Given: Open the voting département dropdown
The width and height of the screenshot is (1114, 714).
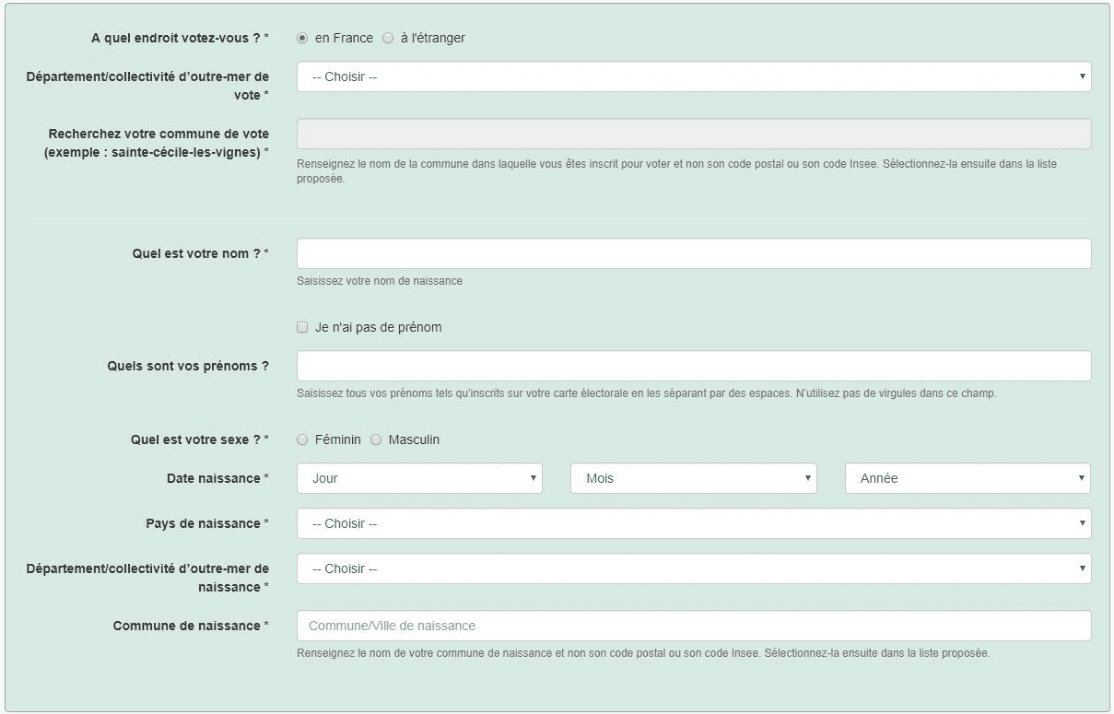Looking at the screenshot, I should [693, 76].
